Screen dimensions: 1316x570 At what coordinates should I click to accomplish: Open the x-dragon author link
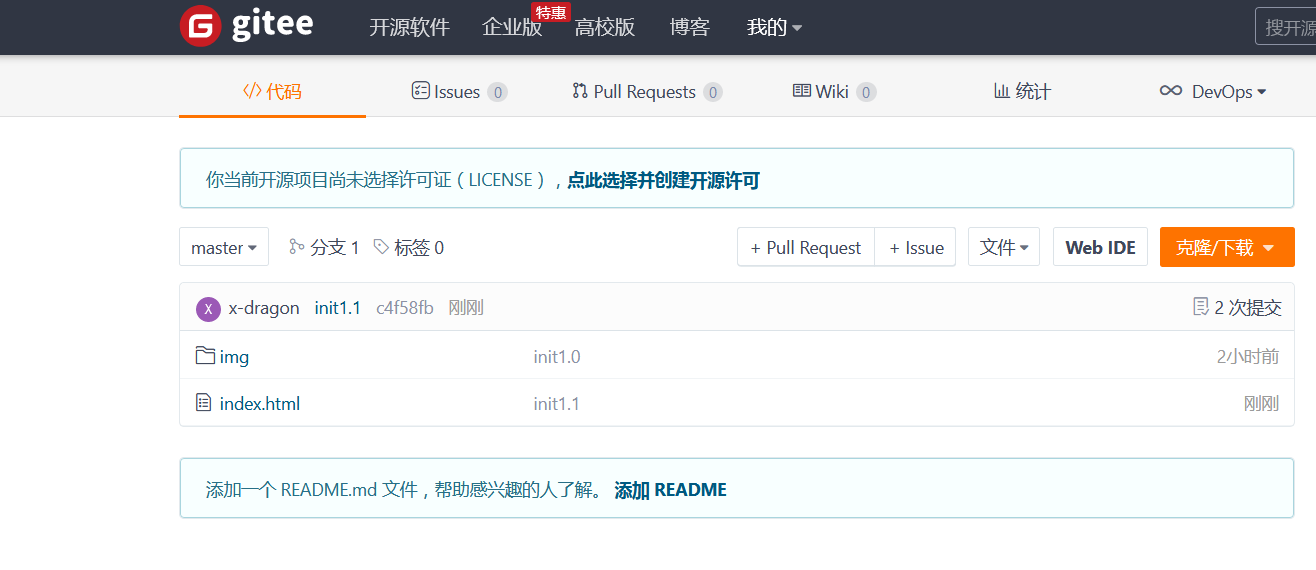click(x=264, y=308)
